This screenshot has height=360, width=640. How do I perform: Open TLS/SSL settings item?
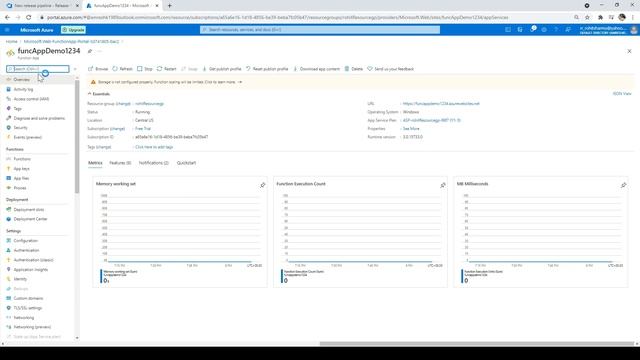pos(27,308)
